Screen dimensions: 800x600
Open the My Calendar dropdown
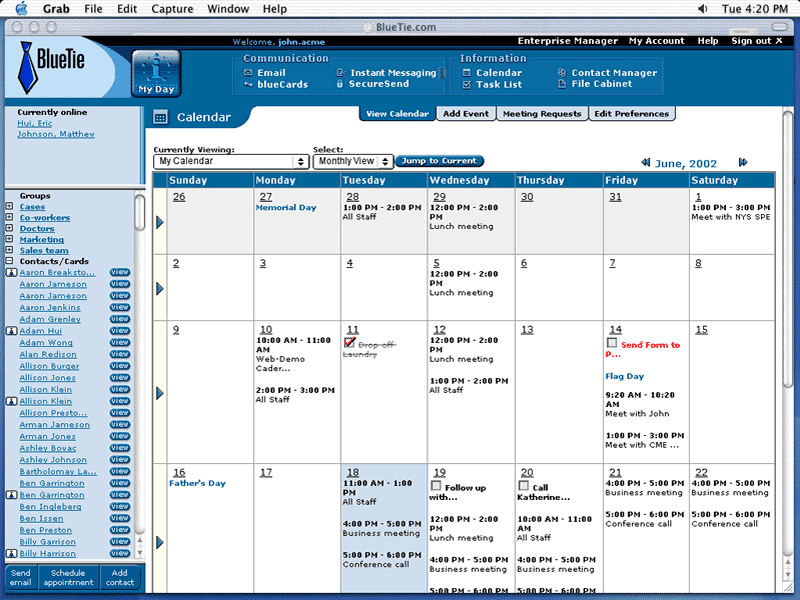click(231, 161)
